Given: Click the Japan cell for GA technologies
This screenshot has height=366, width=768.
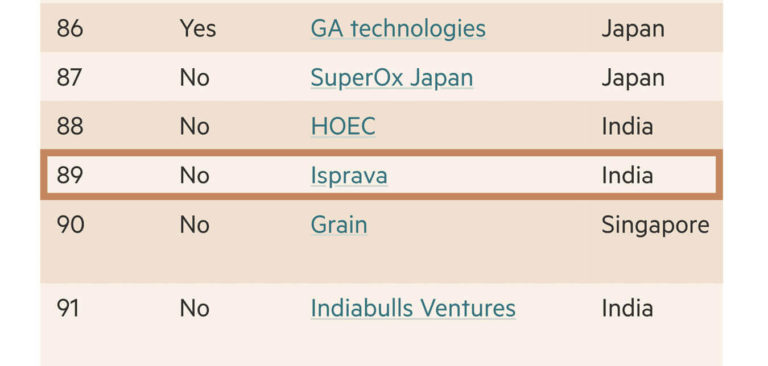Looking at the screenshot, I should pos(633,28).
